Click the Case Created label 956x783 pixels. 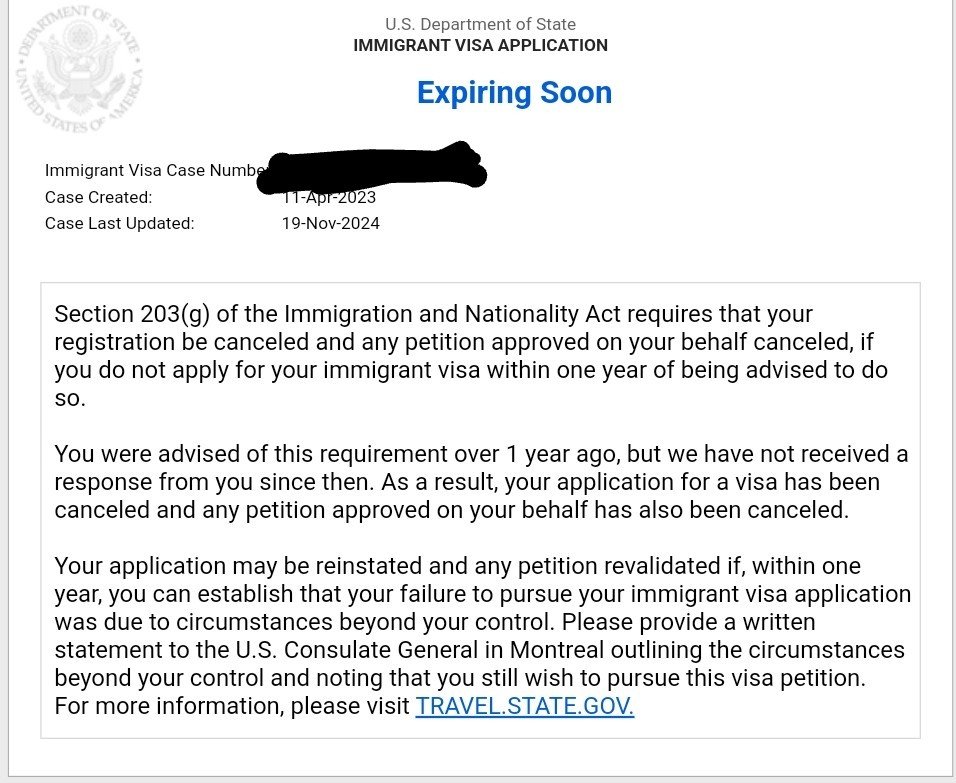(x=99, y=198)
